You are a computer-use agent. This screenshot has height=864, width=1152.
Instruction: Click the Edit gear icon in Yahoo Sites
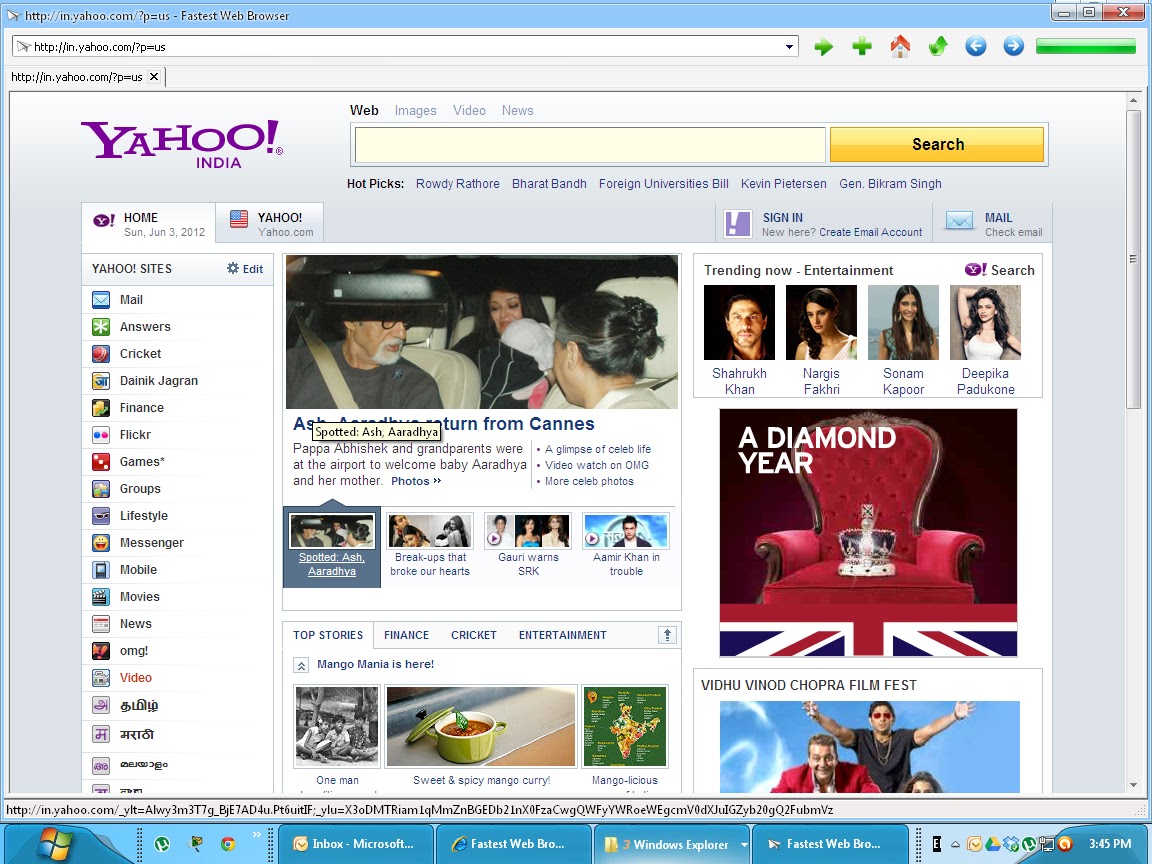(x=233, y=268)
